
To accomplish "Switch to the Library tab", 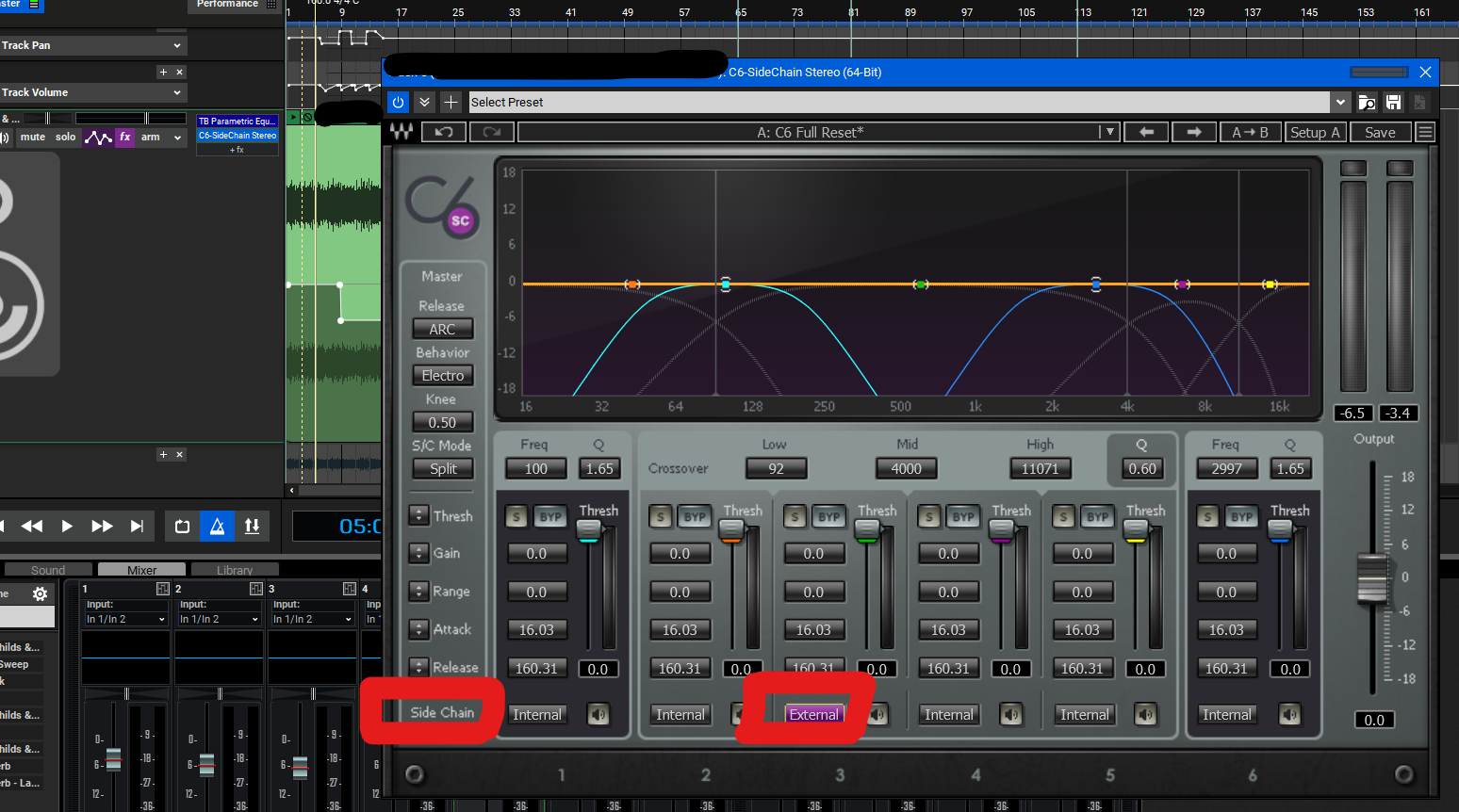I will pos(235,570).
